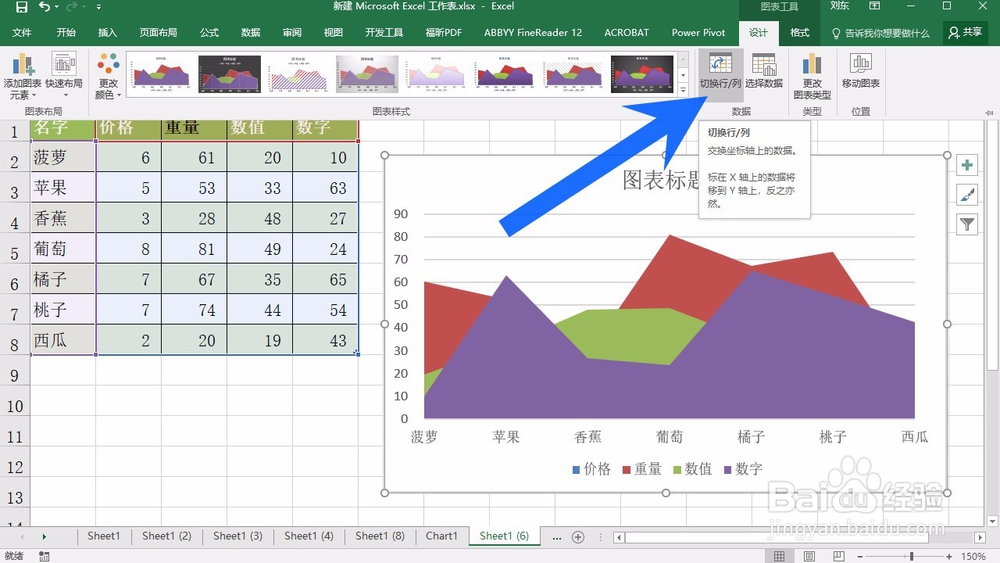Switch to Page Break Preview icon
This screenshot has height=563, width=1000.
point(839,557)
